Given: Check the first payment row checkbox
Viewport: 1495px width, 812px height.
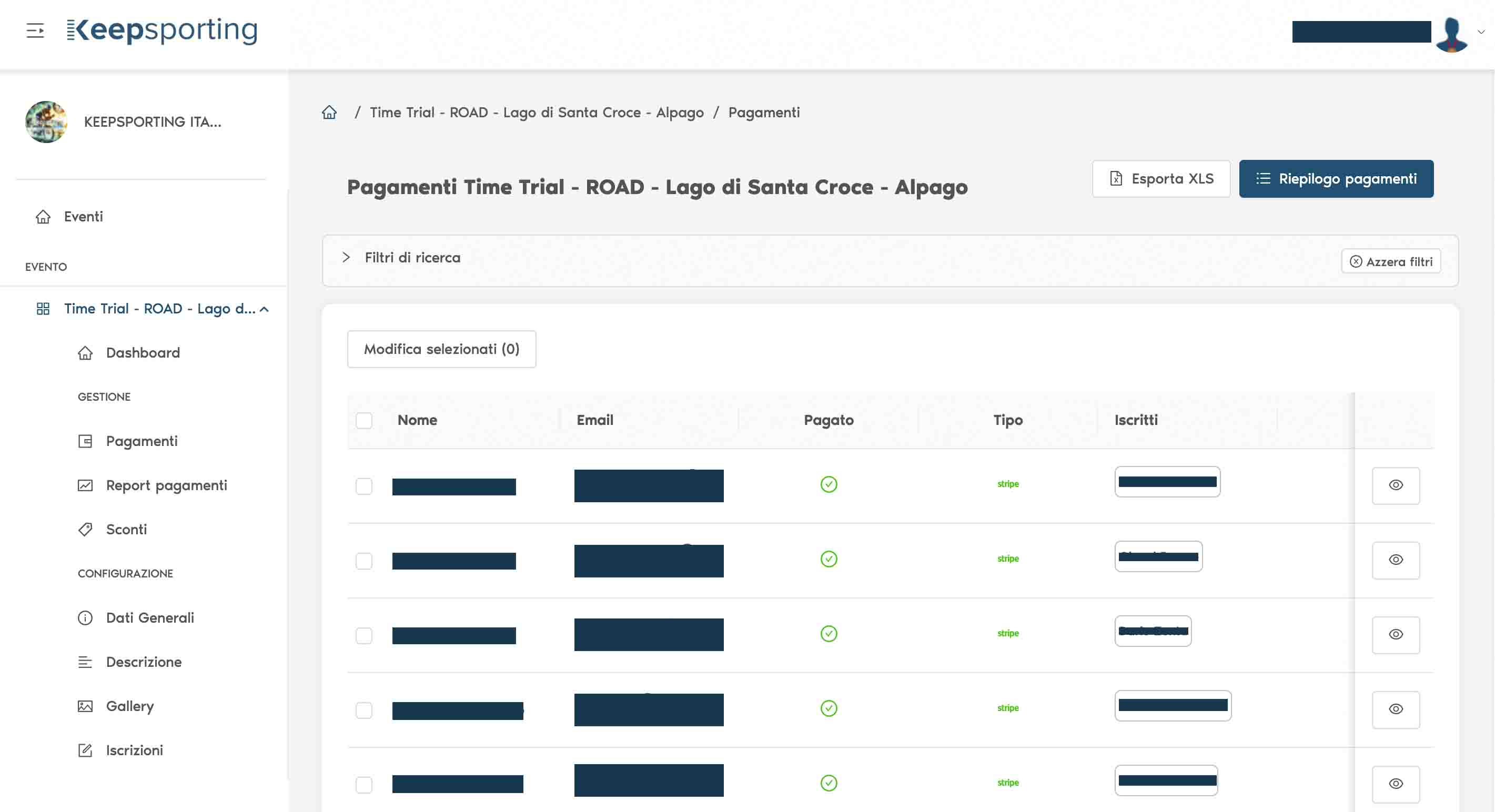Looking at the screenshot, I should click(x=364, y=486).
